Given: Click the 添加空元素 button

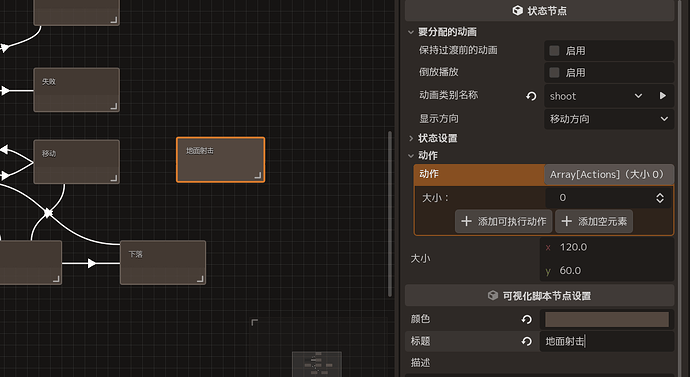Looking at the screenshot, I should point(594,221).
